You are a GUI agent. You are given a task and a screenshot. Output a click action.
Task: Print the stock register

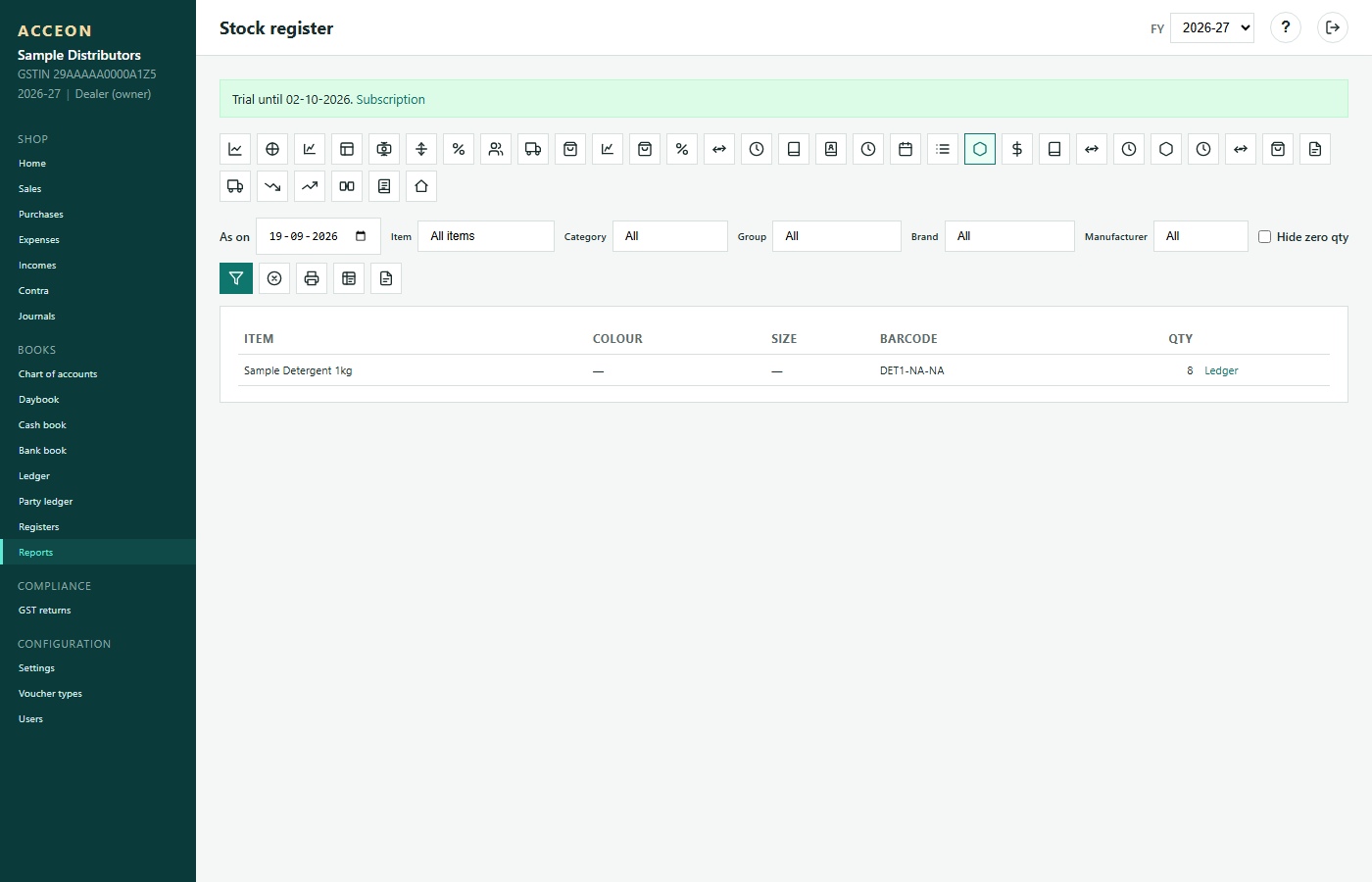tap(312, 278)
